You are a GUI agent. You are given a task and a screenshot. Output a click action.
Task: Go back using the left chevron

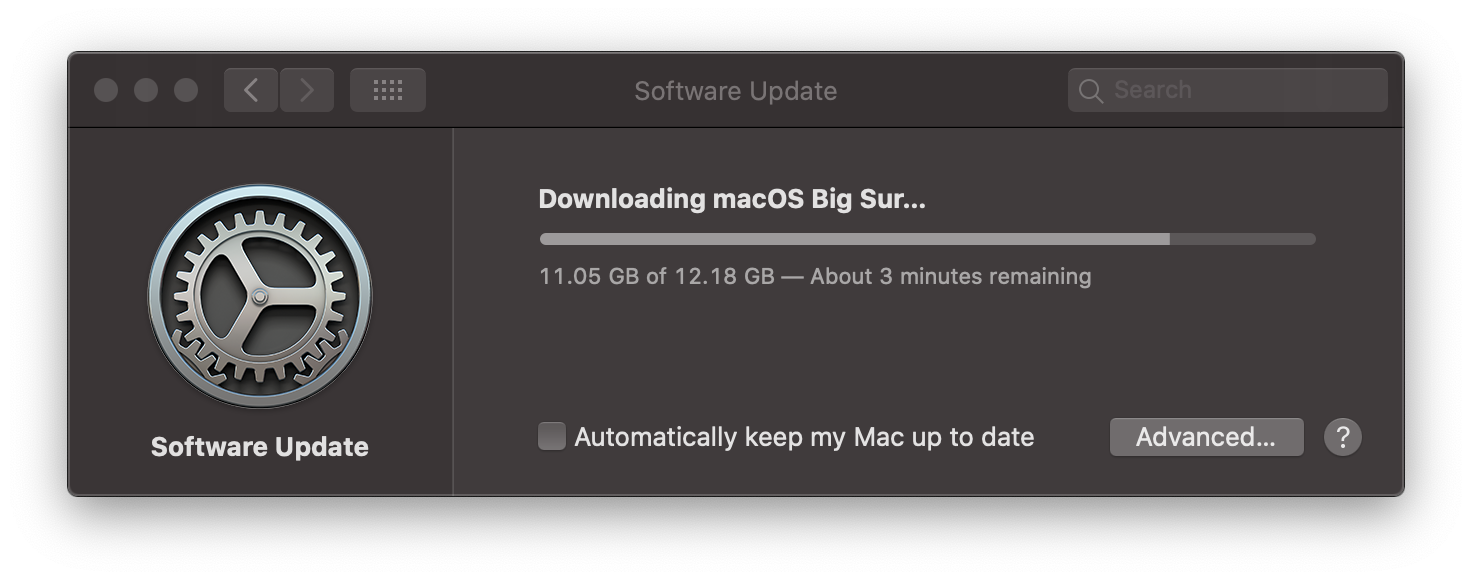pos(251,90)
